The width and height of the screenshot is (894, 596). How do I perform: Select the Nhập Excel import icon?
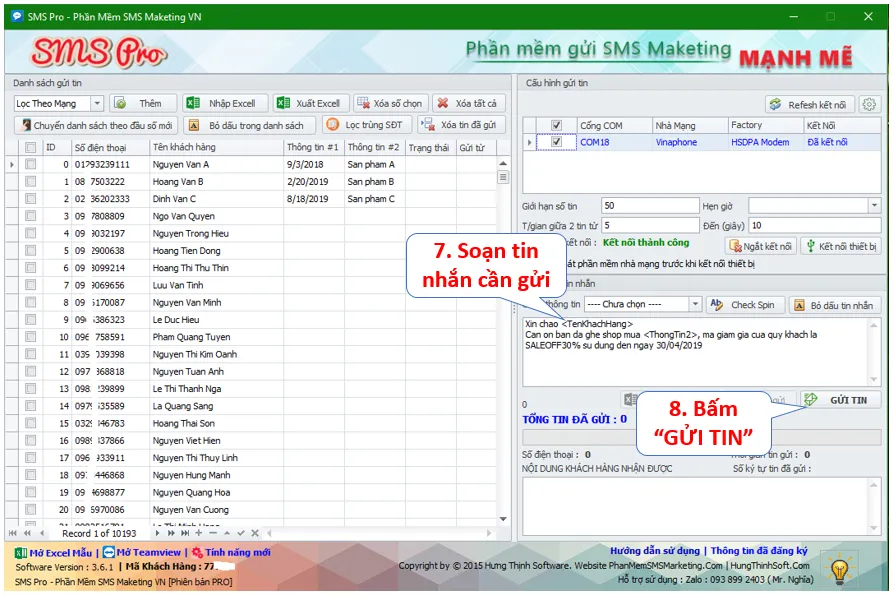191,103
